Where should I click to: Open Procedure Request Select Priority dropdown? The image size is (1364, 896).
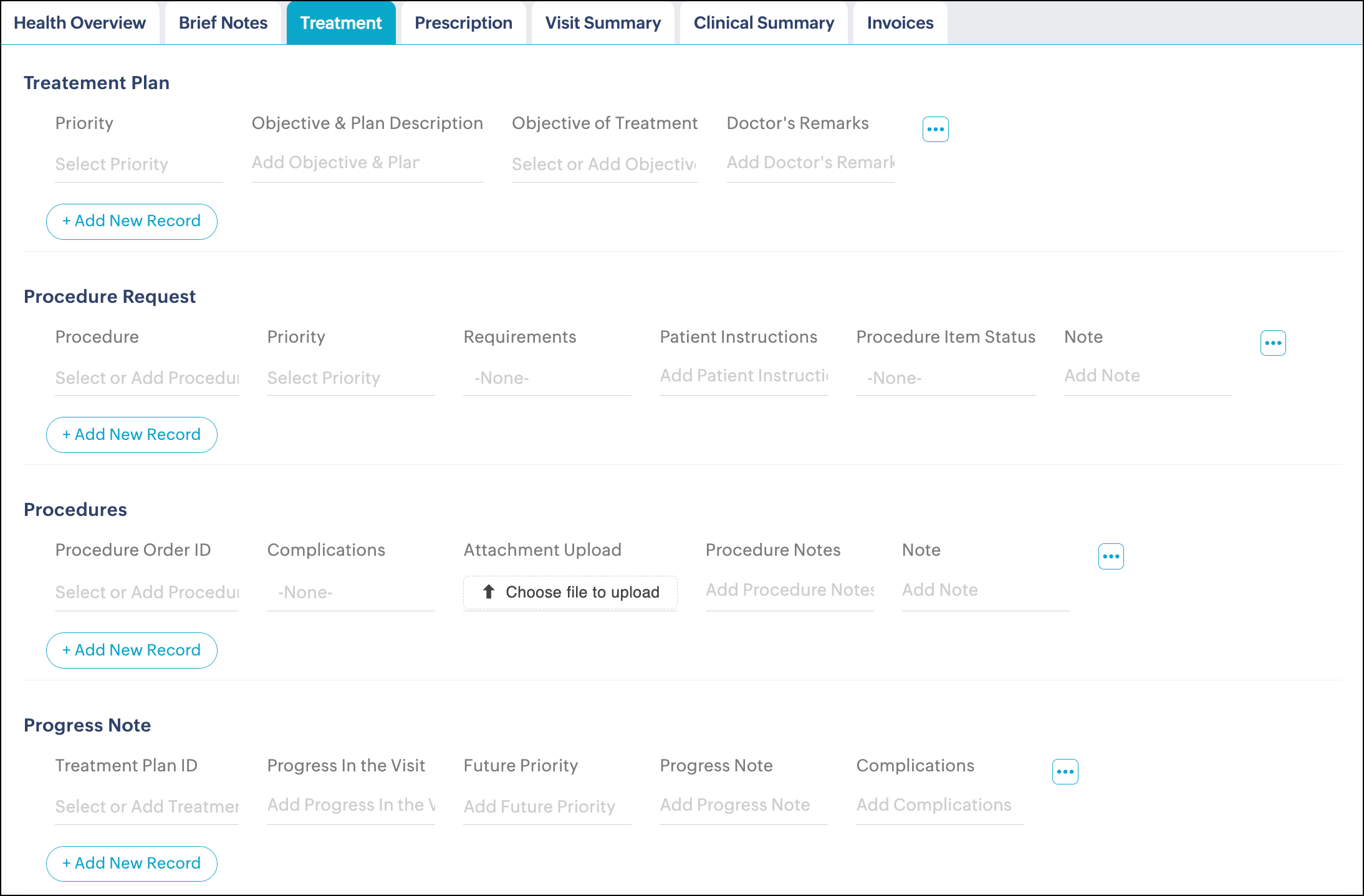350,378
